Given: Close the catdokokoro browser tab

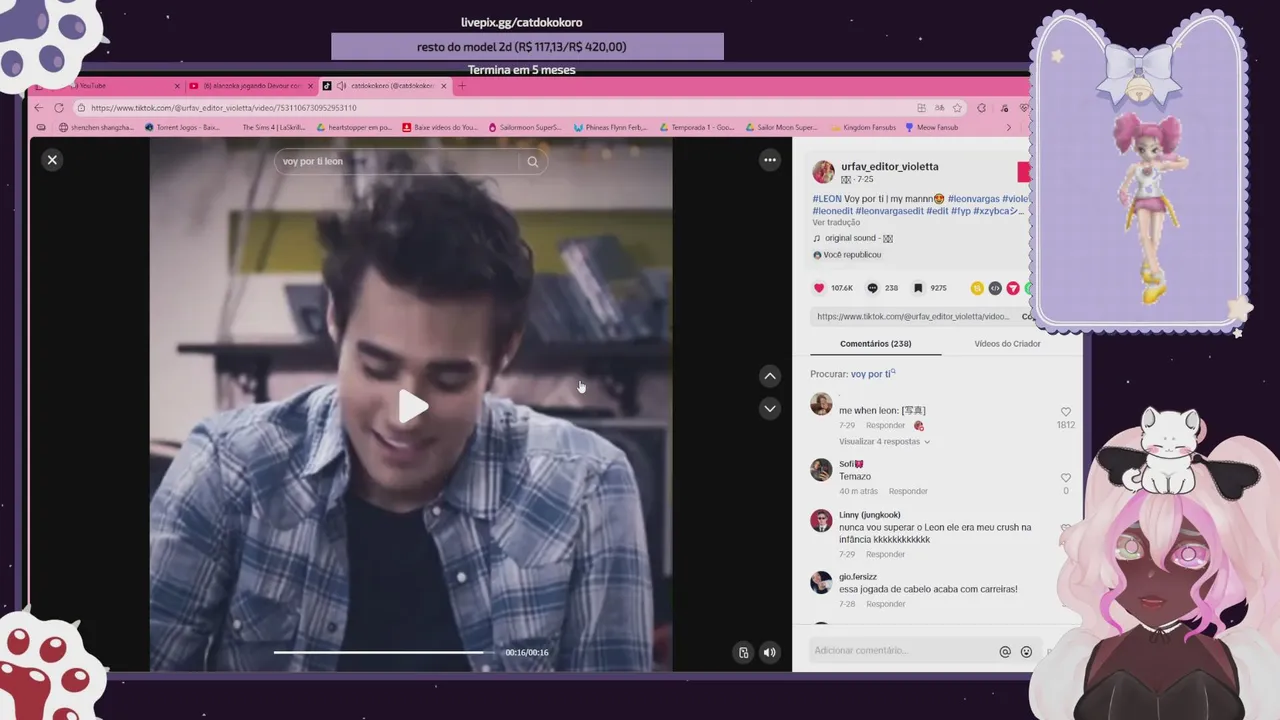Looking at the screenshot, I should [x=444, y=86].
